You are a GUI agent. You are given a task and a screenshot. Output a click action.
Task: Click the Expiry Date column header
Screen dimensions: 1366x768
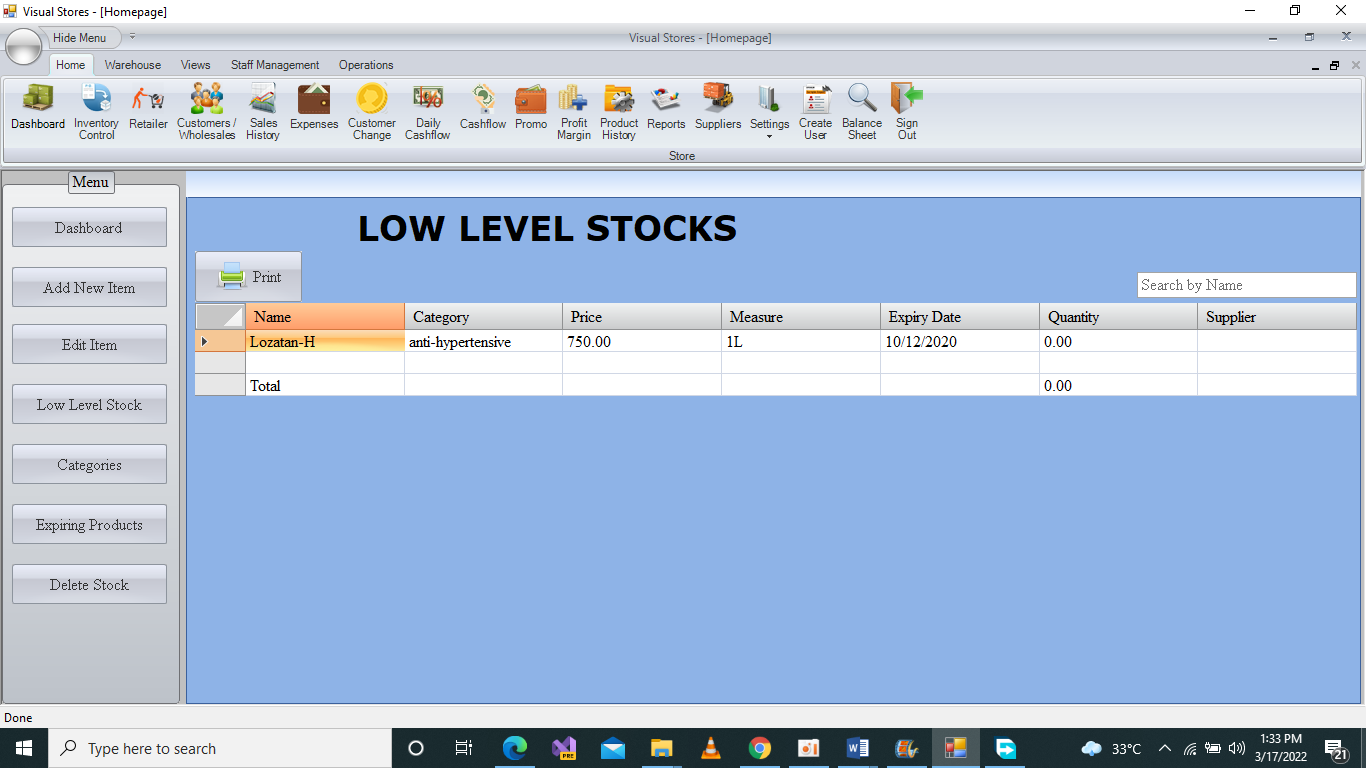(x=960, y=317)
